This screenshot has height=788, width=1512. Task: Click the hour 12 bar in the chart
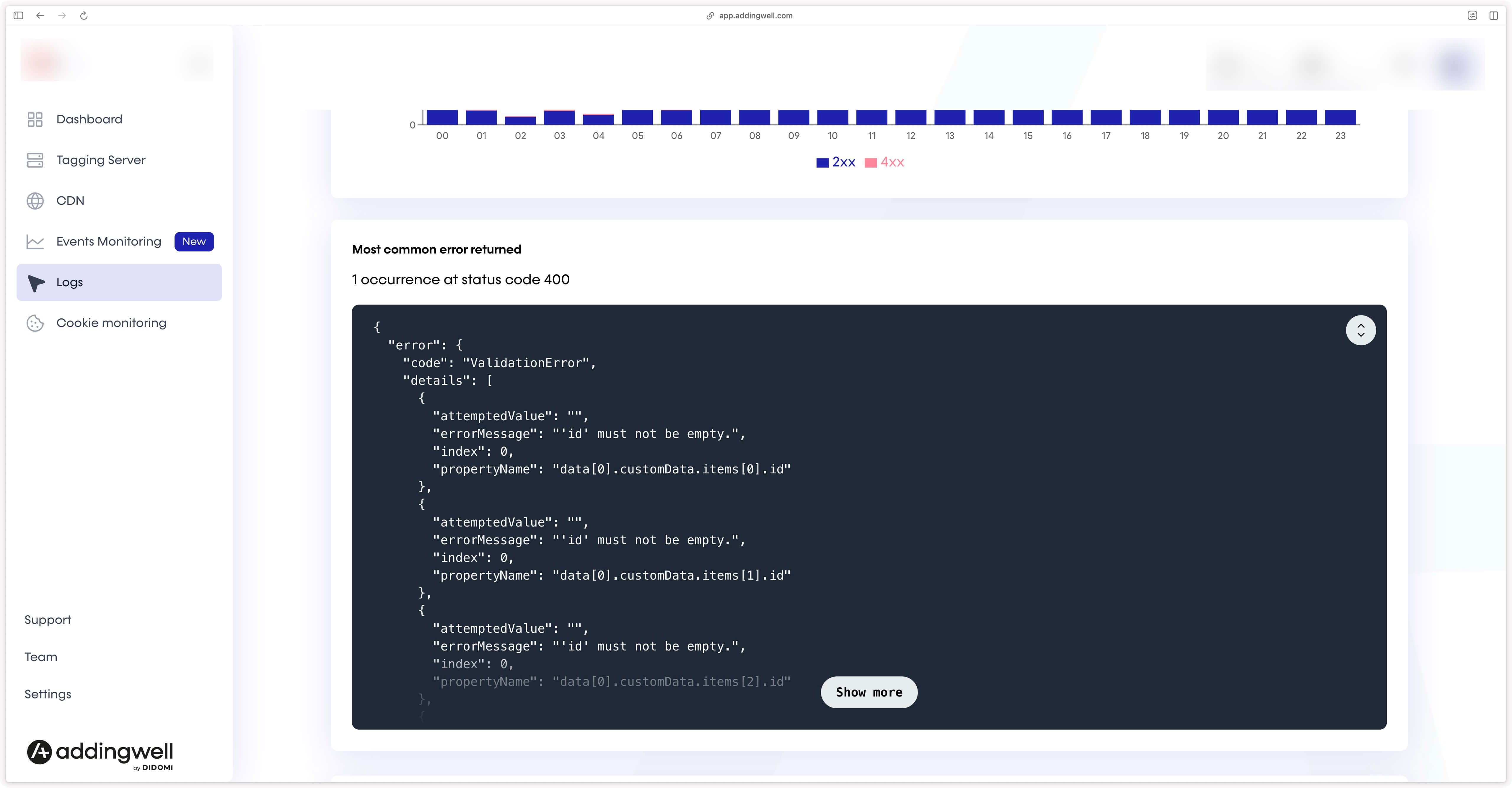click(910, 117)
